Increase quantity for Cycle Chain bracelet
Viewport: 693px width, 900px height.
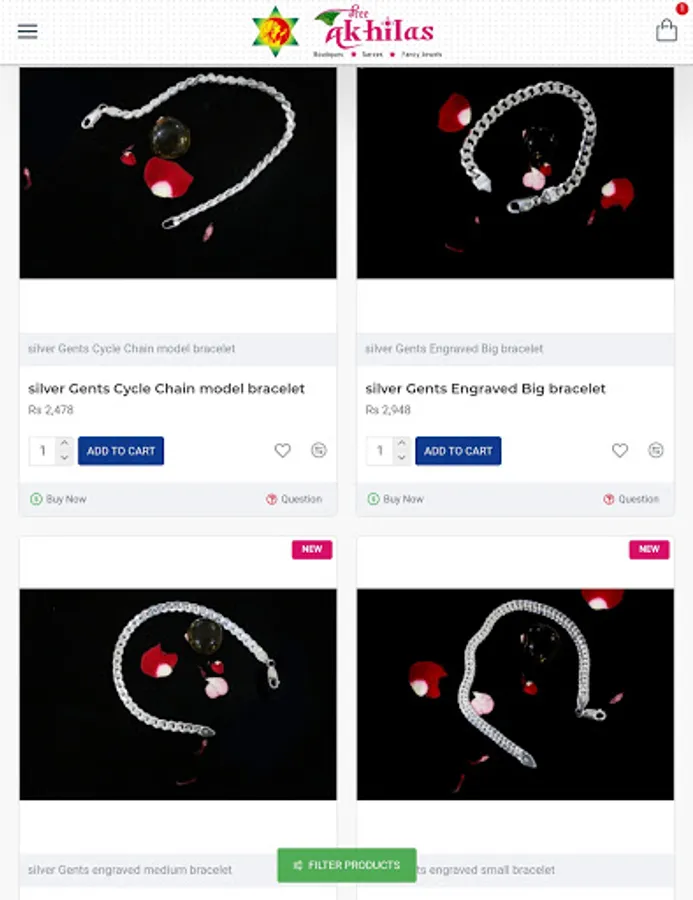[64, 443]
